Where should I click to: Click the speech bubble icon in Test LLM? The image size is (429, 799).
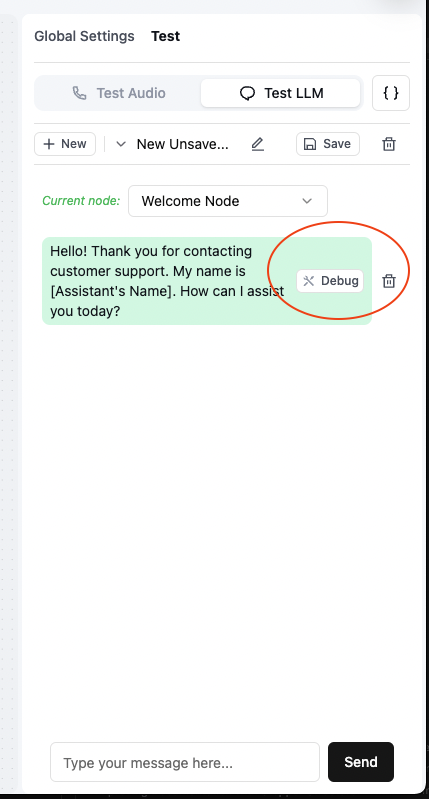point(247,93)
